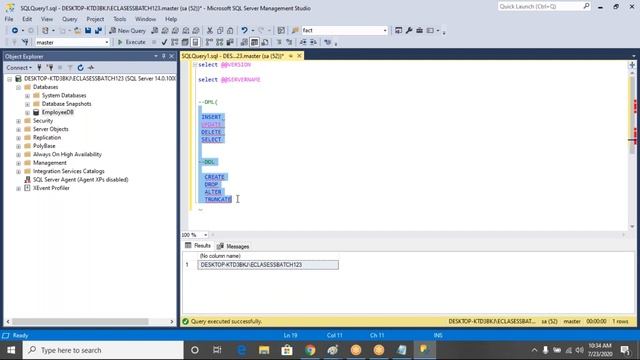Screen dimensions: 640x360
Task: Click the wrench Properties icon
Action: pos(409,31)
